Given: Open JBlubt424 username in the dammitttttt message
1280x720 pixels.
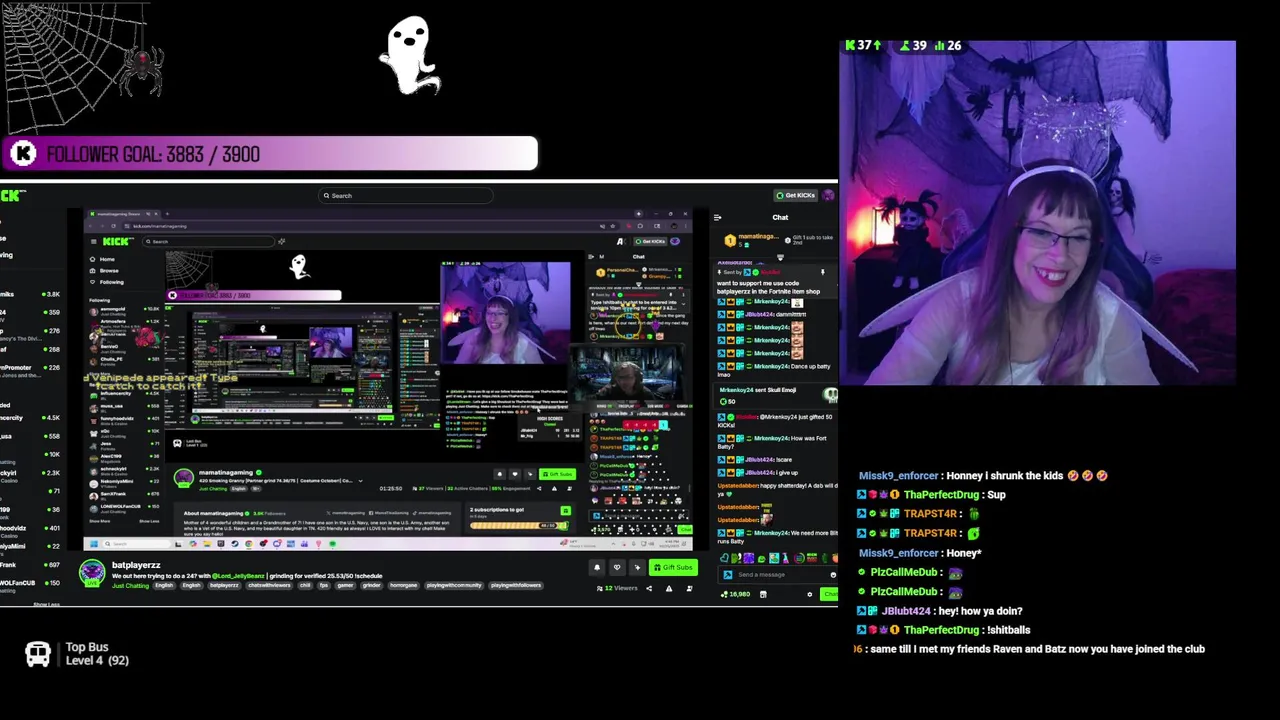Looking at the screenshot, I should click(759, 314).
